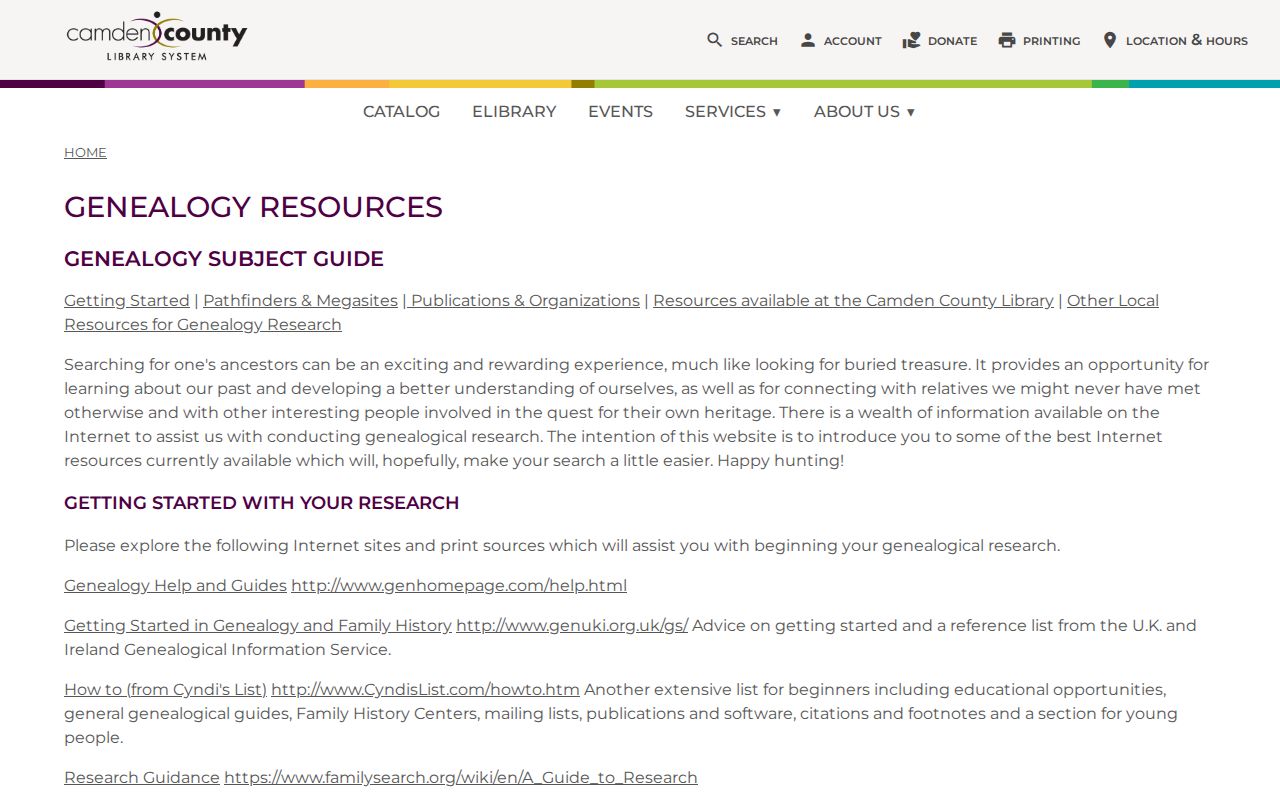This screenshot has height=800, width=1280.
Task: Click the account person icon
Action: coord(808,40)
